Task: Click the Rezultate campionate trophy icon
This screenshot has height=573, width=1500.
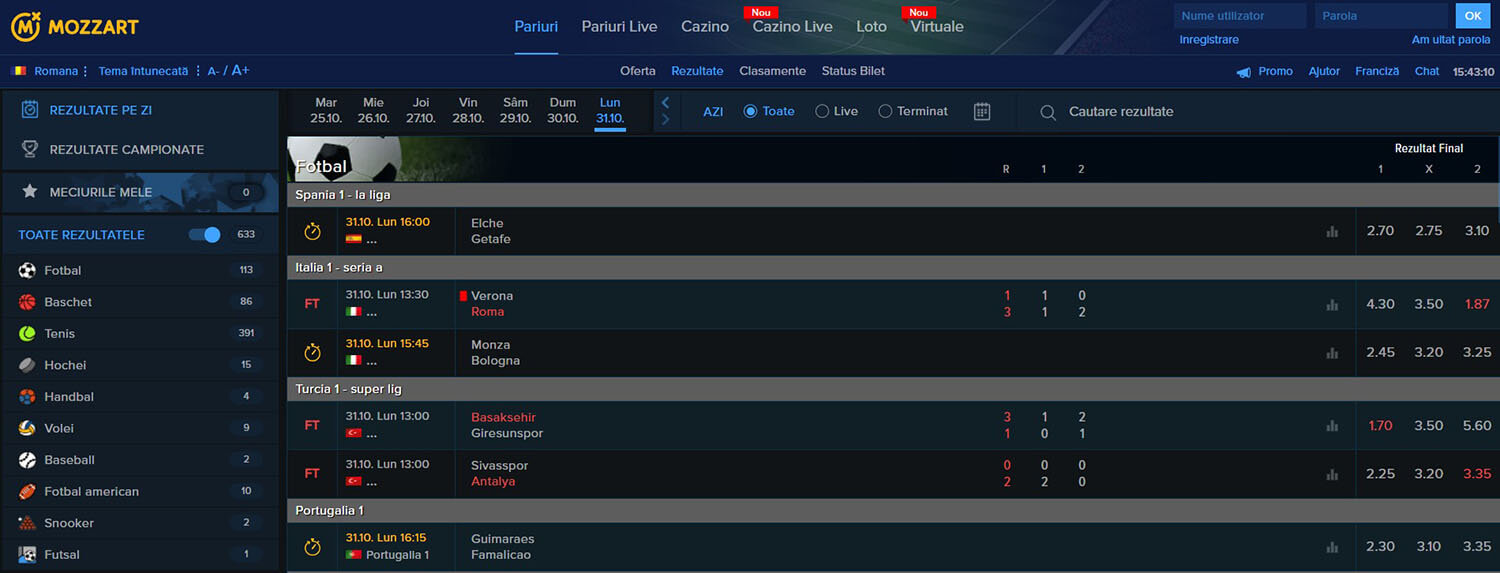Action: coord(30,149)
